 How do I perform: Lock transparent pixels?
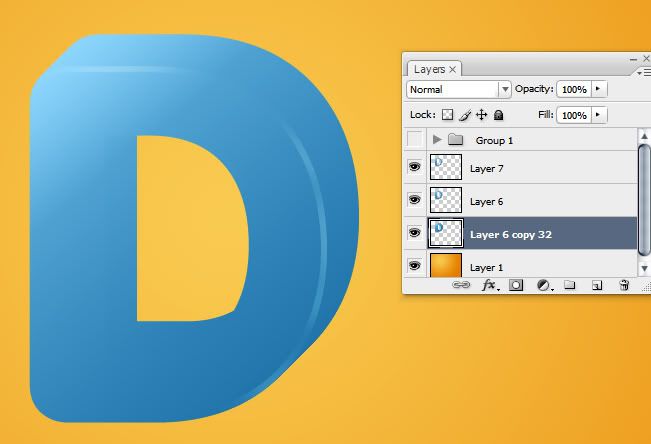coord(447,115)
